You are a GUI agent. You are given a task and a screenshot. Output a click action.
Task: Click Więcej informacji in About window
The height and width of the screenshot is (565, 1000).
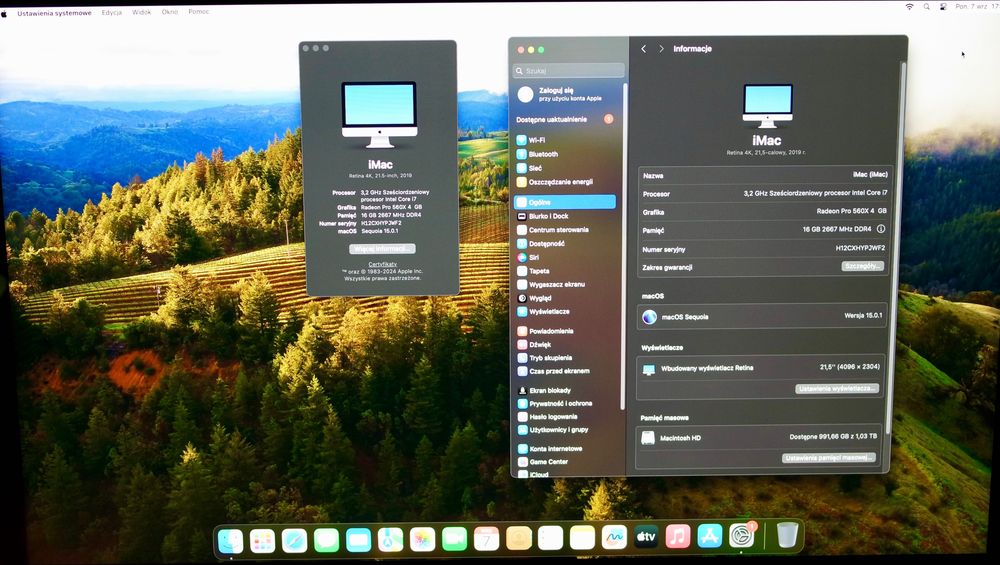click(382, 249)
